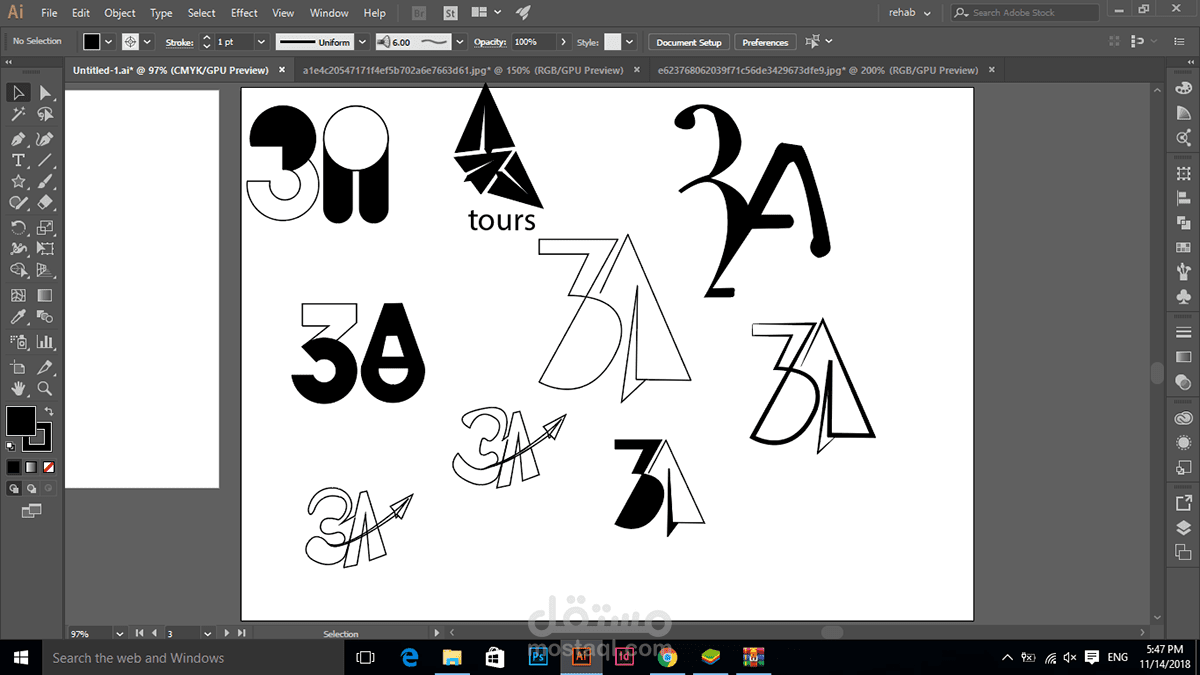Open the Stroke panel lines icon

click(x=1184, y=333)
